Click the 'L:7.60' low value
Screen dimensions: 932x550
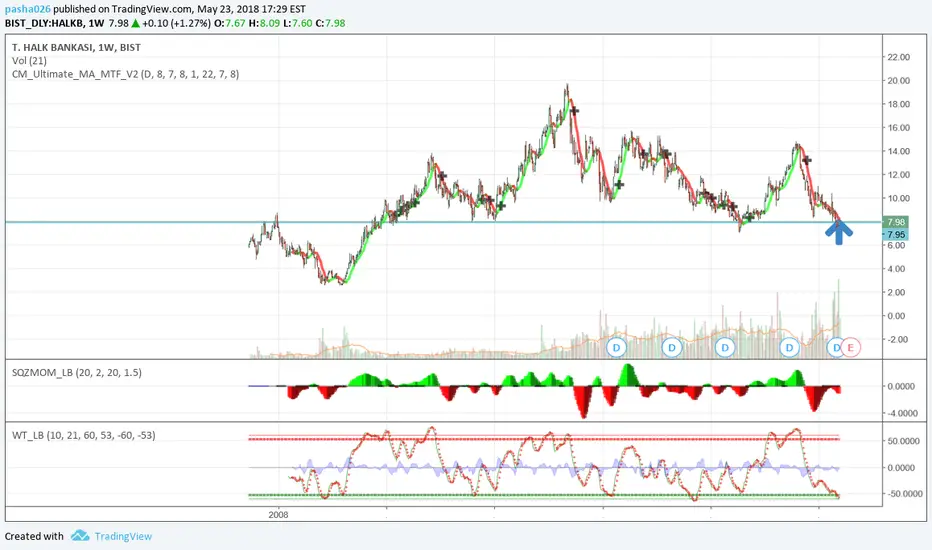click(x=297, y=23)
